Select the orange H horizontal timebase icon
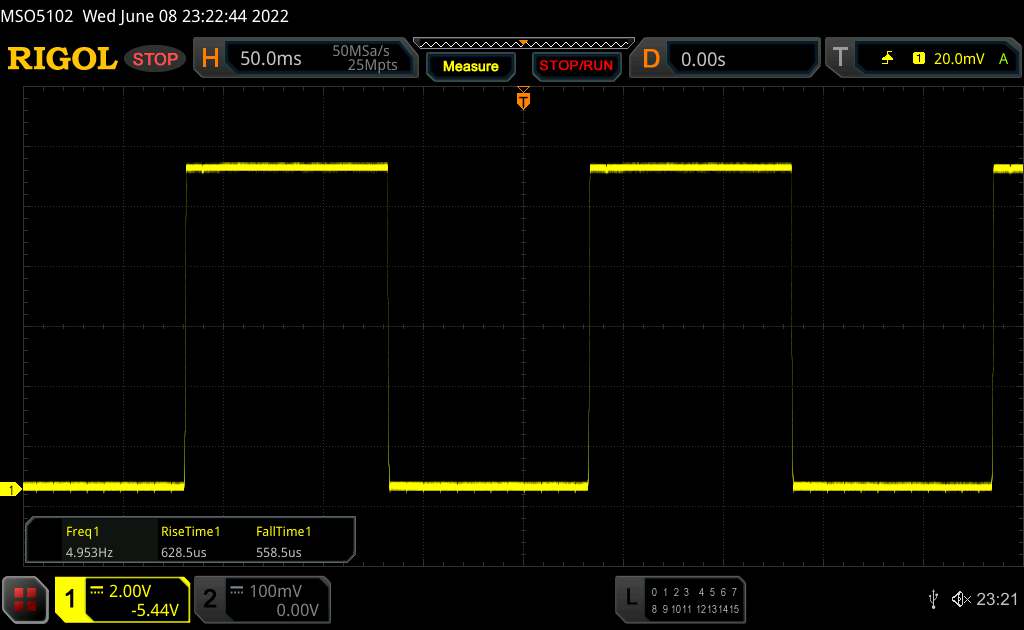The image size is (1024, 630). click(x=210, y=59)
